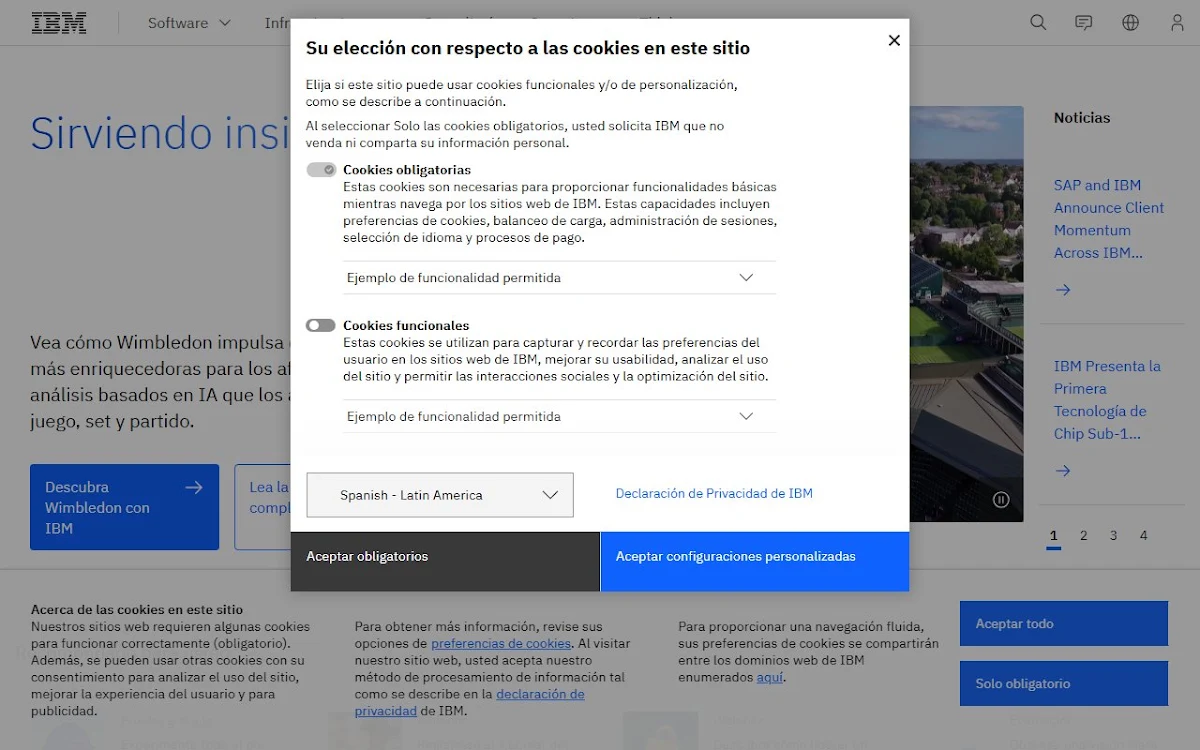1200x750 pixels.
Task: Click the IBM logo
Action: pyautogui.click(x=59, y=23)
